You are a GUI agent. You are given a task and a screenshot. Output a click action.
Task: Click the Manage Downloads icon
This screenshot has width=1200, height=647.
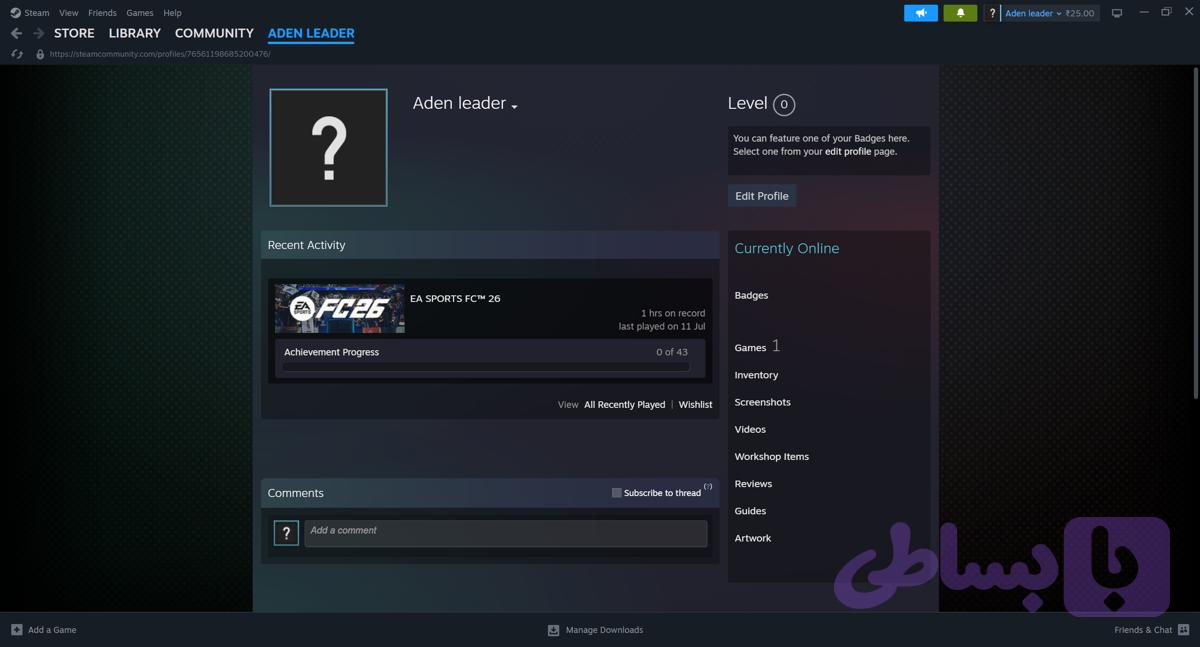[x=553, y=630]
